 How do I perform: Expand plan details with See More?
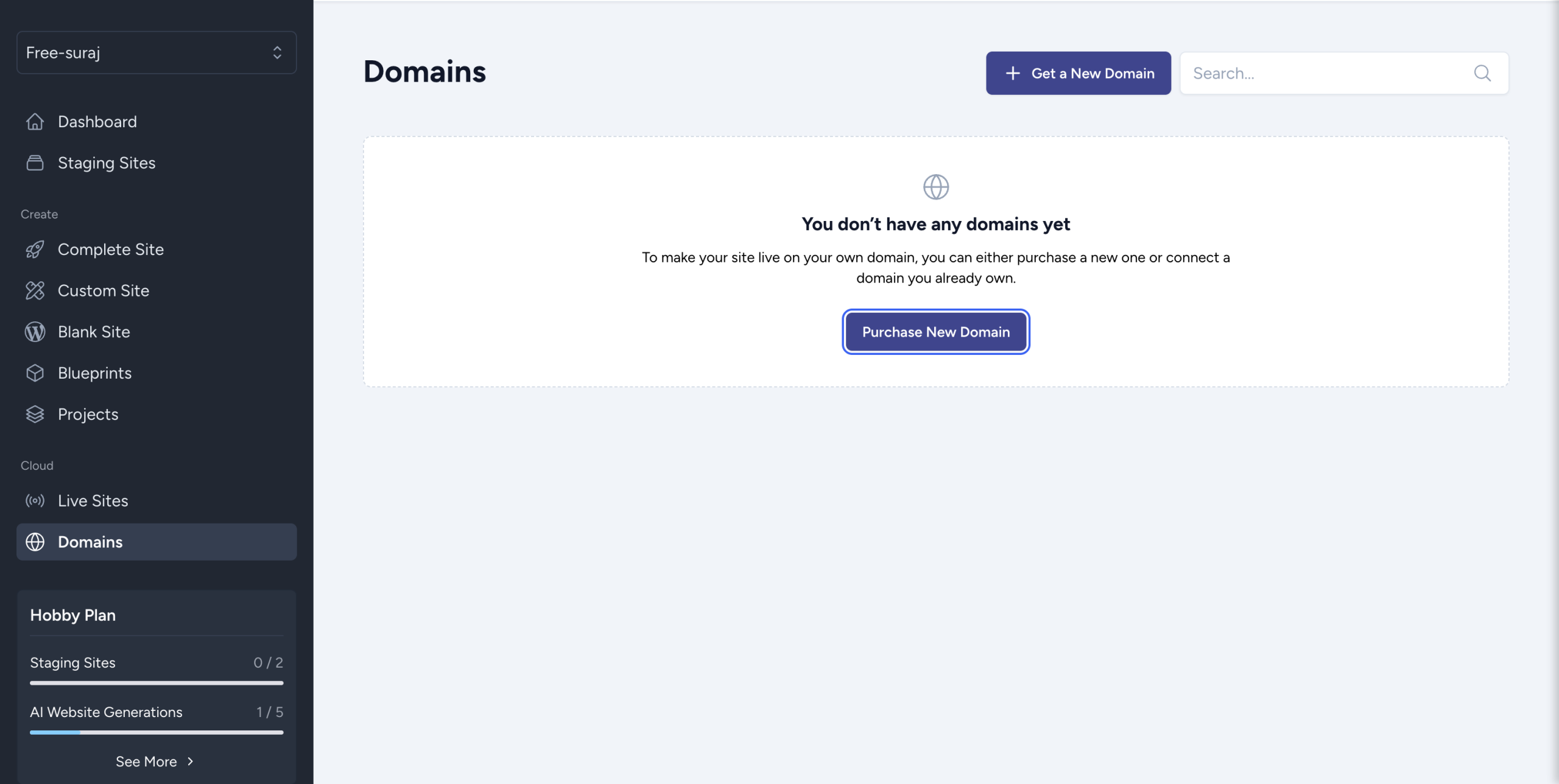point(146,761)
